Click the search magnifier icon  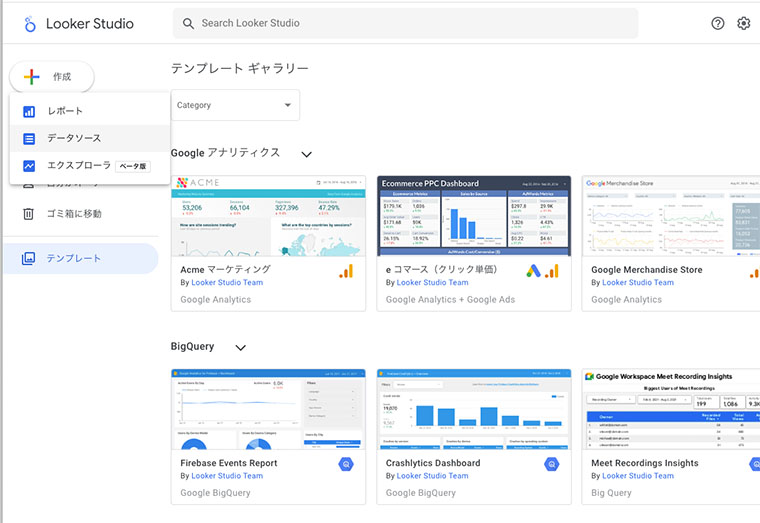click(188, 23)
